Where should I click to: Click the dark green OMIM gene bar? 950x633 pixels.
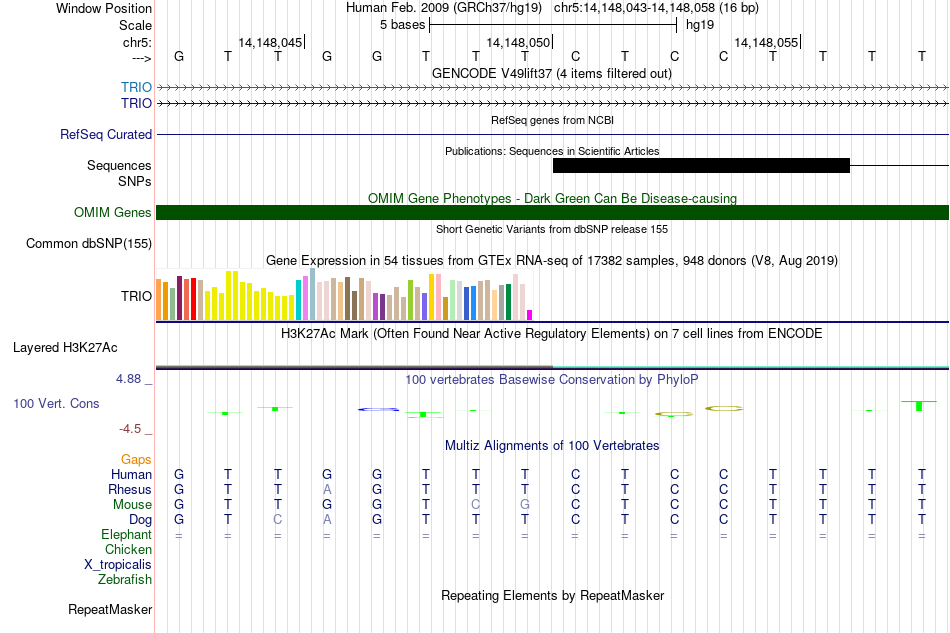click(552, 213)
